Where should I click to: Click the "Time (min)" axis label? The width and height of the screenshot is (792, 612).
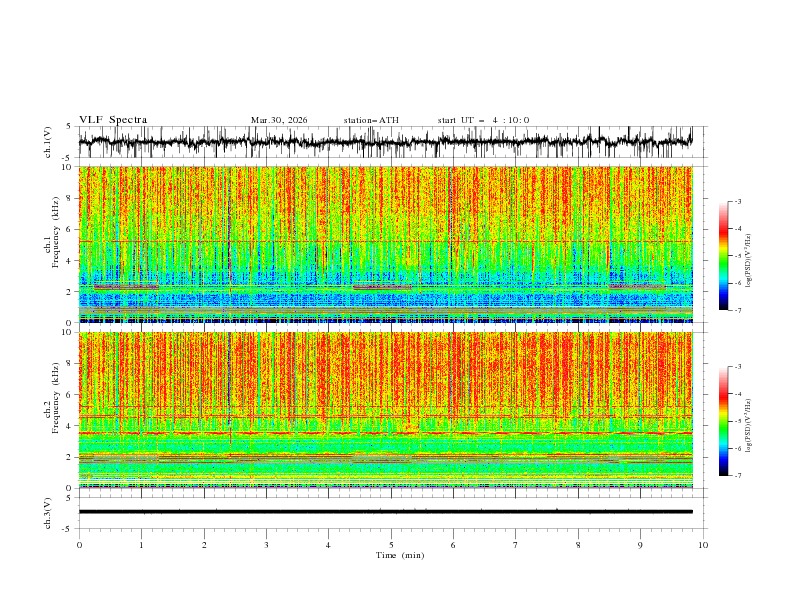(400, 555)
